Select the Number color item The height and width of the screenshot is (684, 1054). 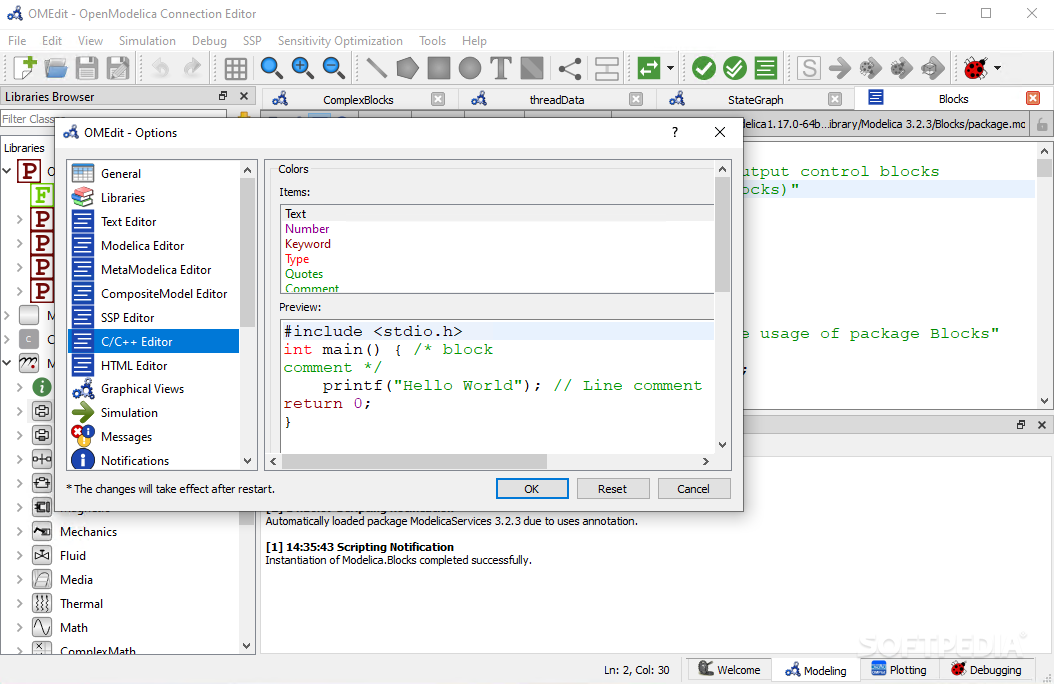[307, 228]
